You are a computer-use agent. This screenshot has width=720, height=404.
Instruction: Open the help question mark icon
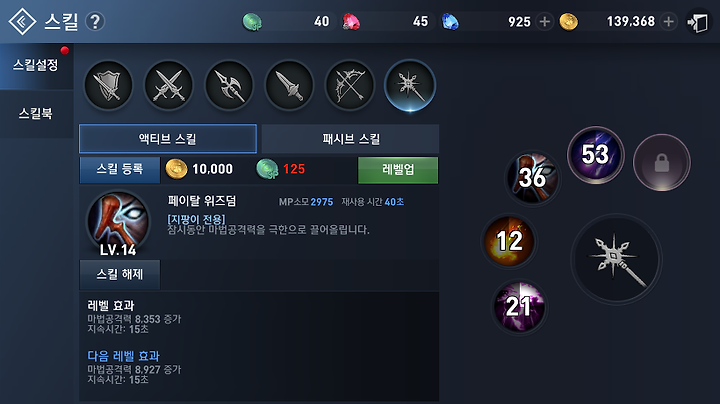[95, 22]
